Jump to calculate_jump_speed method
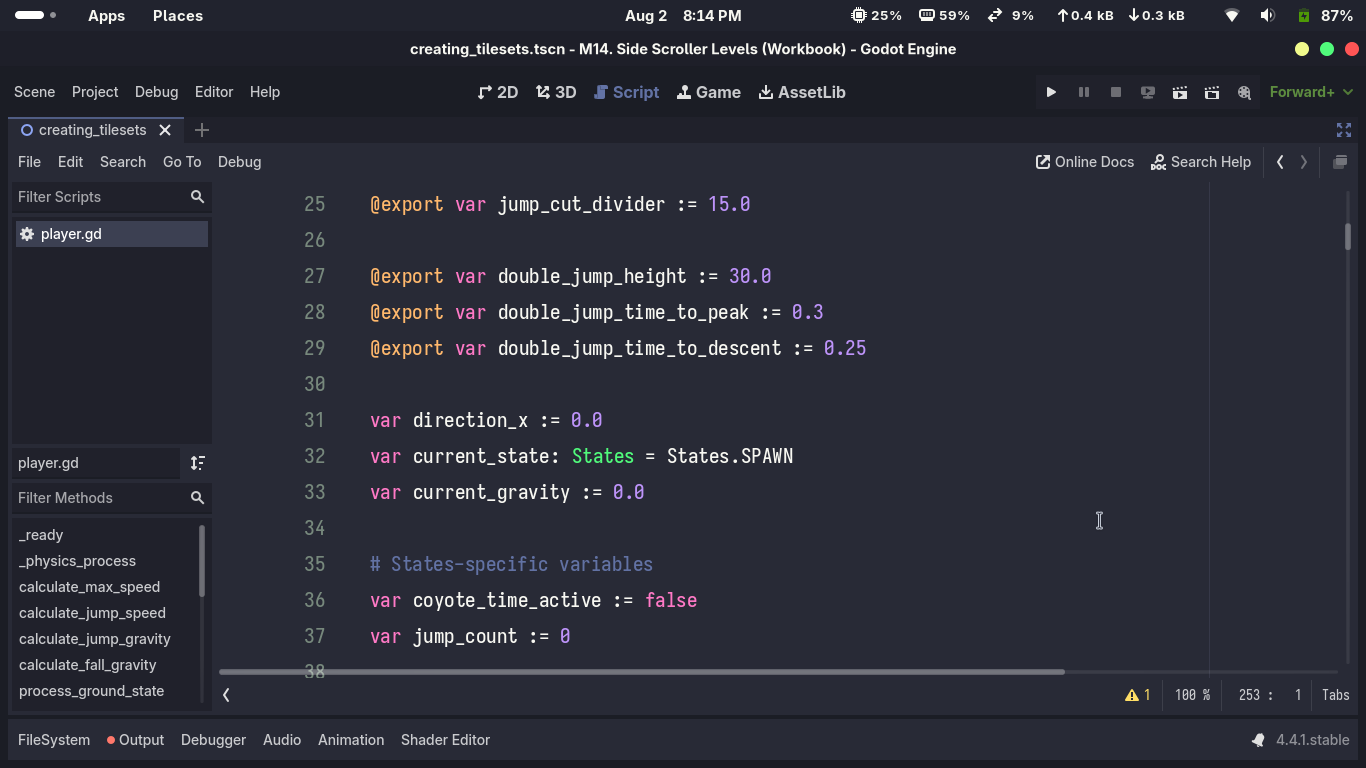The image size is (1366, 768). click(x=92, y=613)
